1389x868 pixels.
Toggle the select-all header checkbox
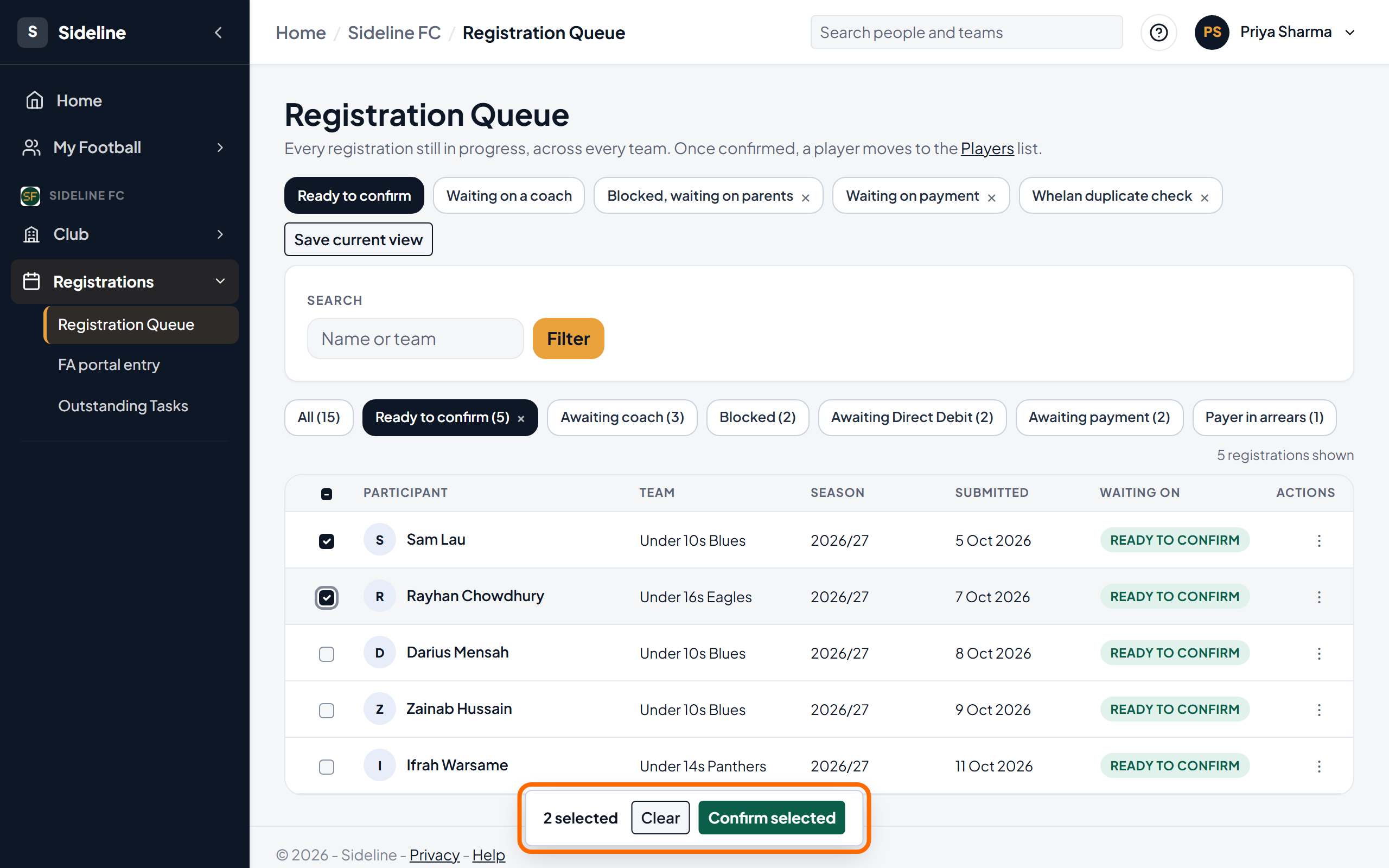tap(326, 494)
